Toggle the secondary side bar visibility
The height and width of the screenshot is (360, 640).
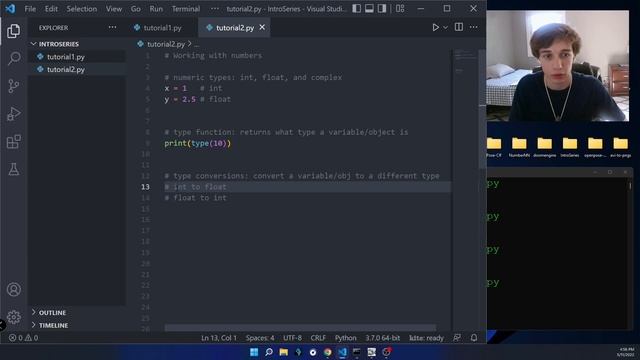coord(382,9)
